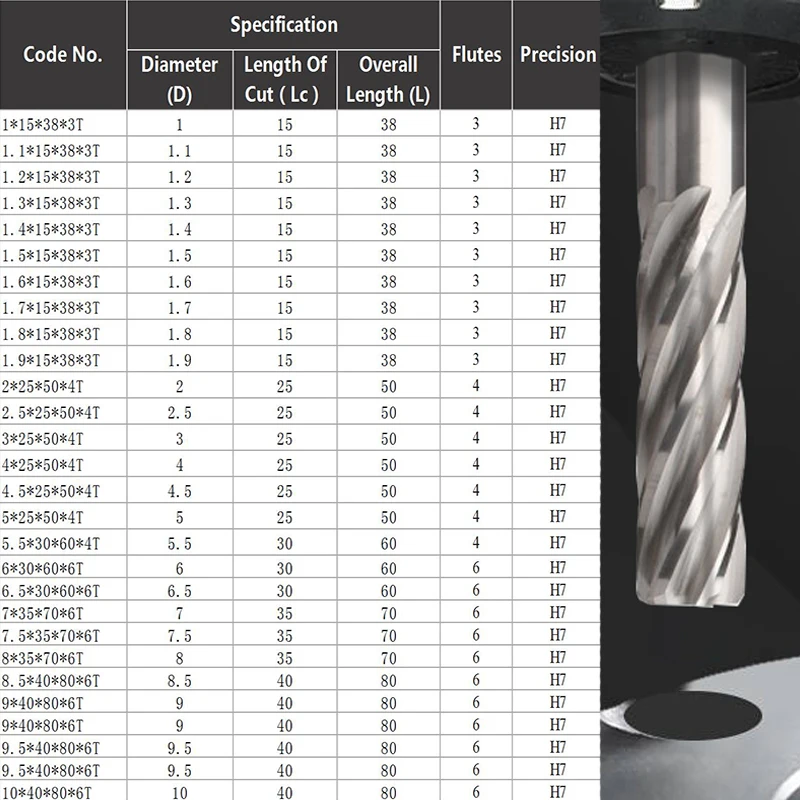
Task: Select diameter value "5.5"
Action: pos(180,544)
